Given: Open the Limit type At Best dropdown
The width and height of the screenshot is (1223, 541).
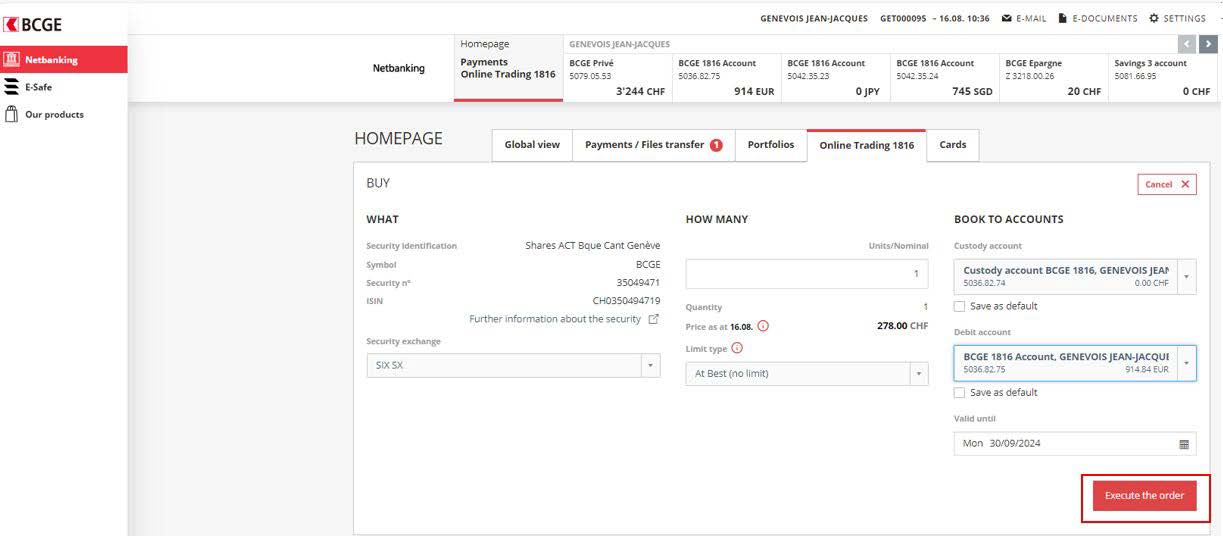Looking at the screenshot, I should tap(807, 374).
